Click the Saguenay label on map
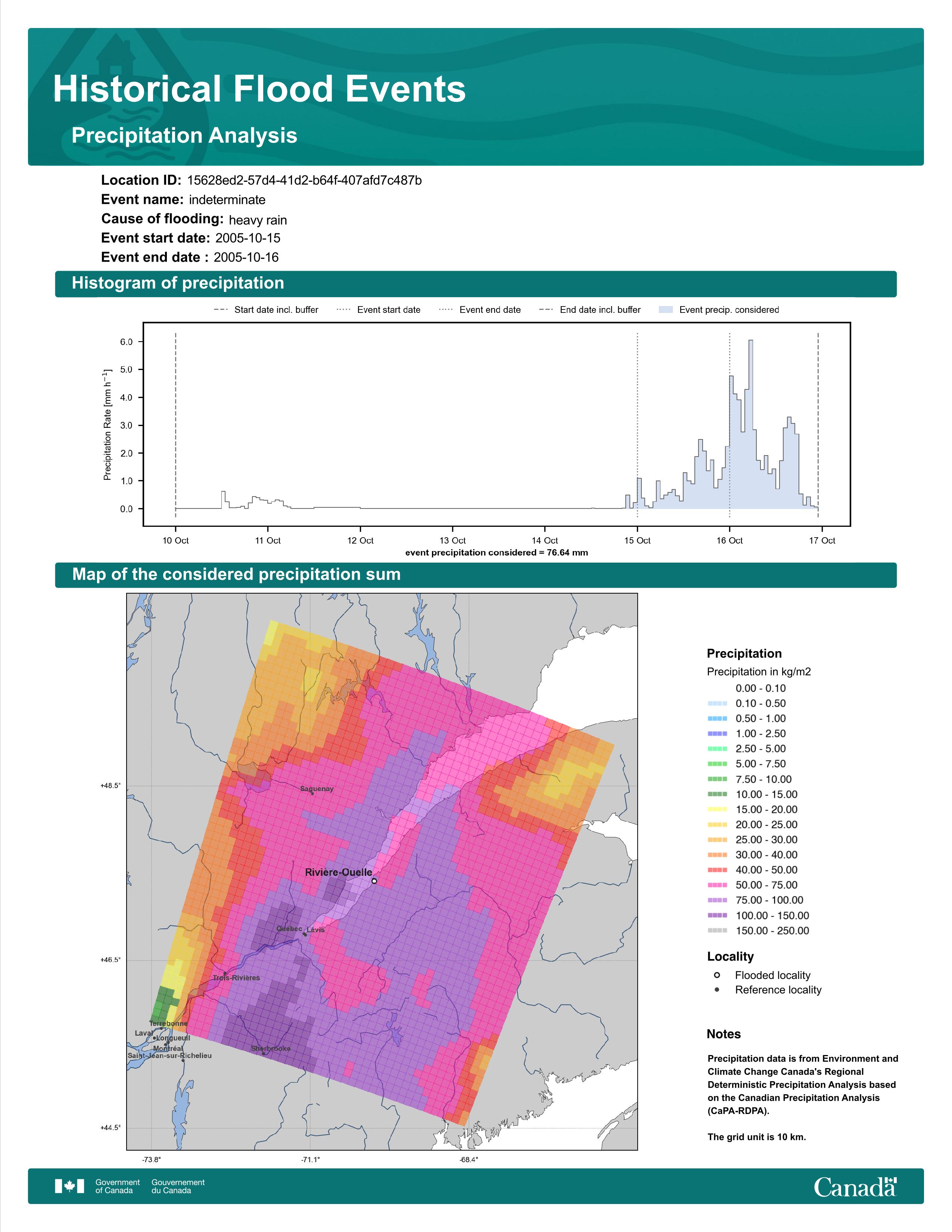Screen dimensions: 952x1232 click(x=317, y=788)
